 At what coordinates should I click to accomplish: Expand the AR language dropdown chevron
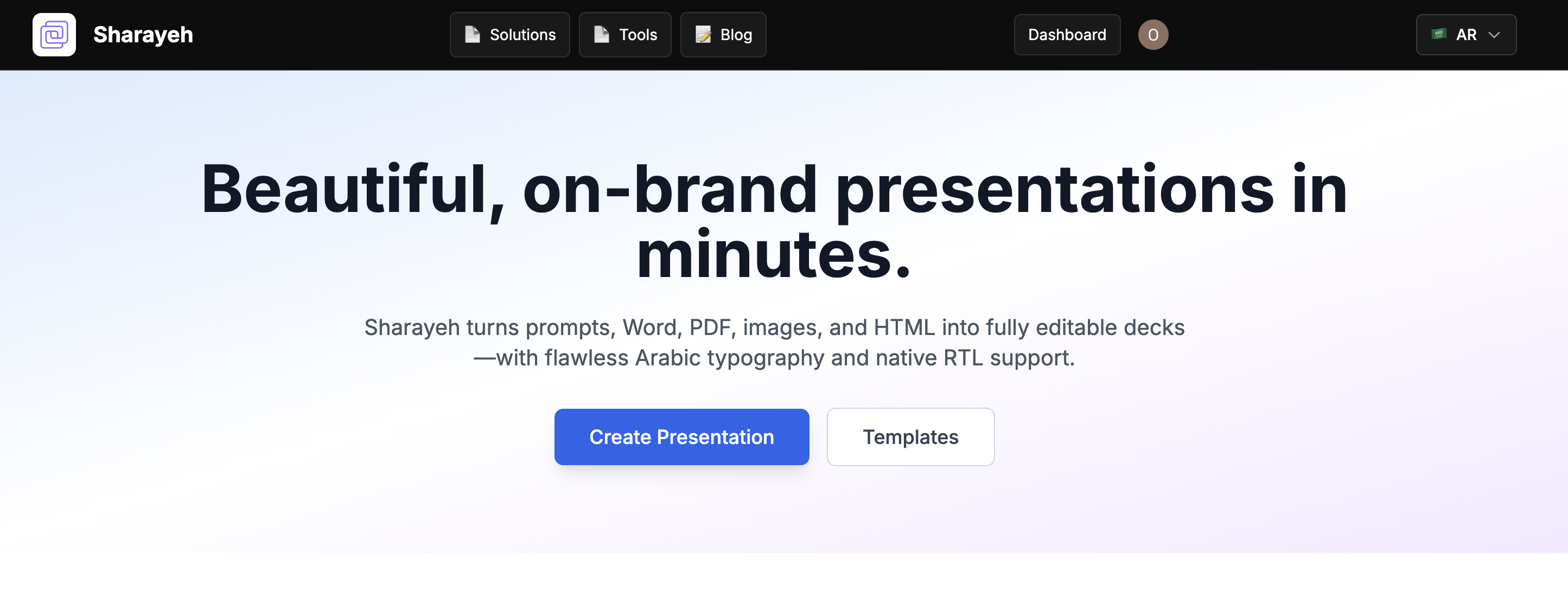pyautogui.click(x=1495, y=35)
